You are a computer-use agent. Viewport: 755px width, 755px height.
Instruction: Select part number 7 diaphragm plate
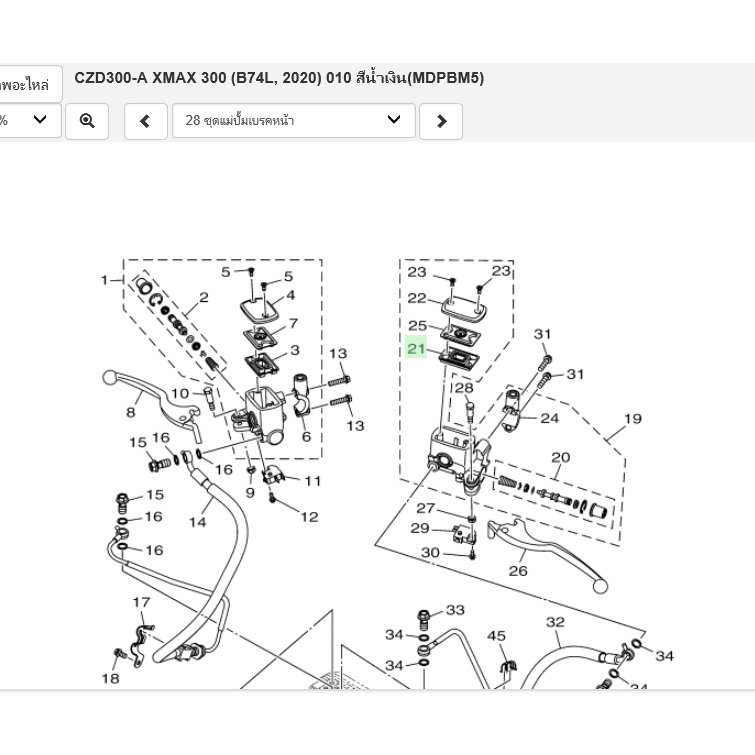click(x=293, y=323)
